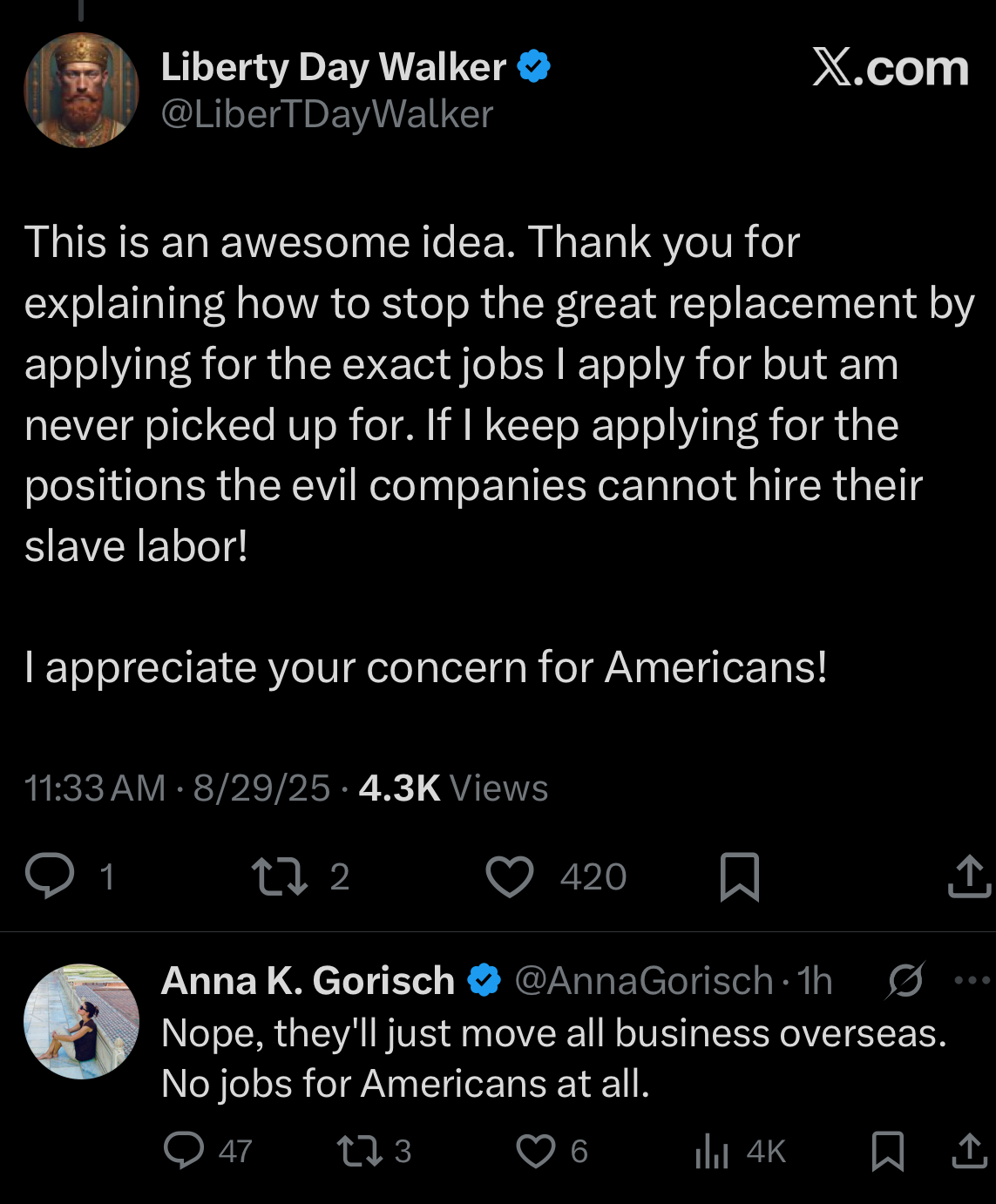This screenshot has height=1204, width=996.
Task: View analytics for Anna's reply showing 4K
Action: coord(712,1151)
